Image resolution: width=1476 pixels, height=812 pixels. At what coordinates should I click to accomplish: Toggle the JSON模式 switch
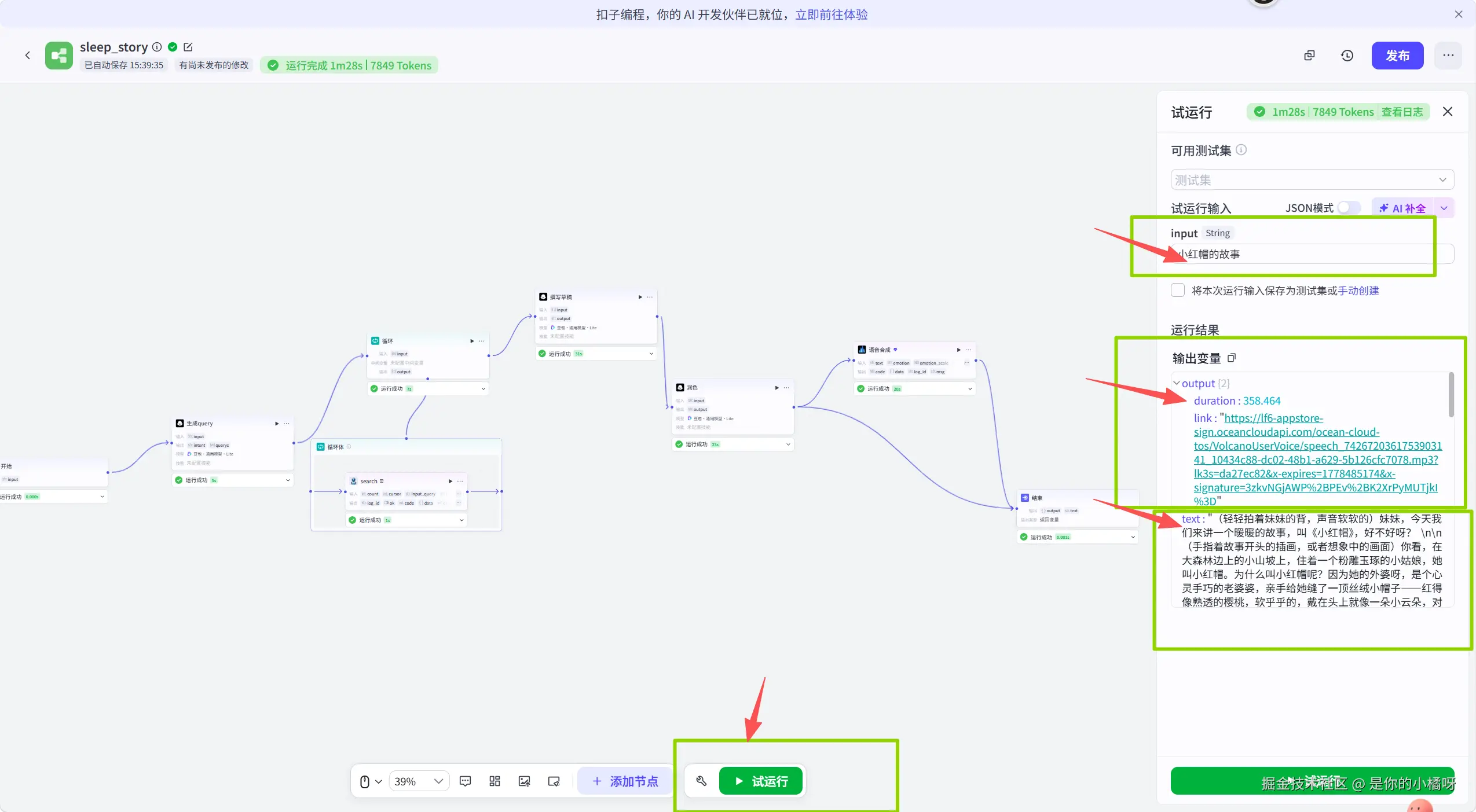(x=1349, y=208)
